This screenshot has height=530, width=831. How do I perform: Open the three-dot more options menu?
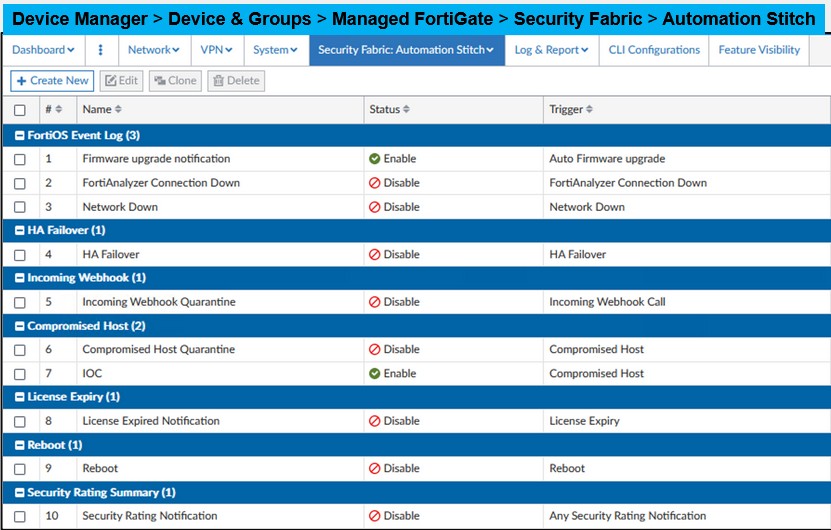101,50
